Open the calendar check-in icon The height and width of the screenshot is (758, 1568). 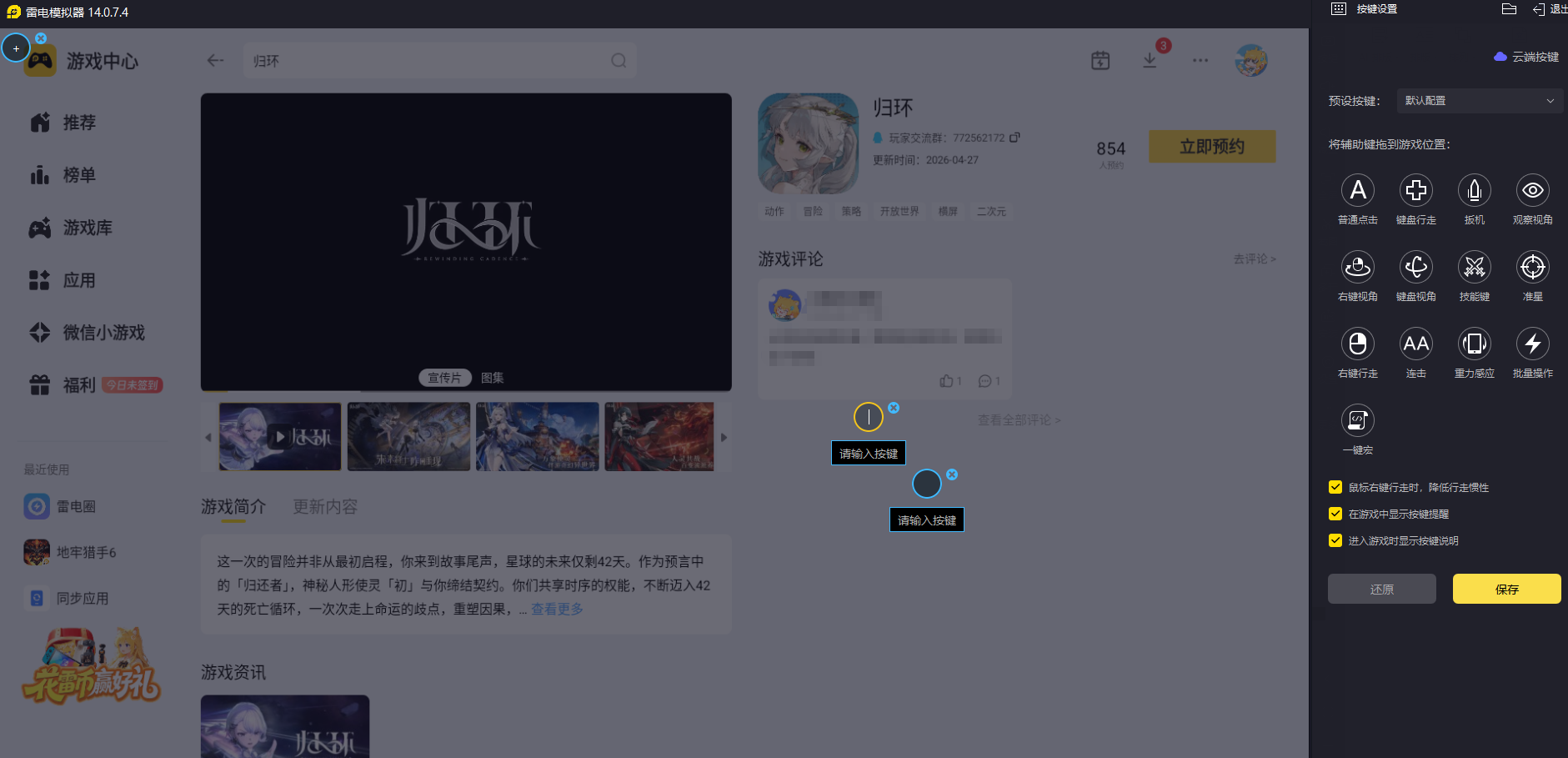1100,60
